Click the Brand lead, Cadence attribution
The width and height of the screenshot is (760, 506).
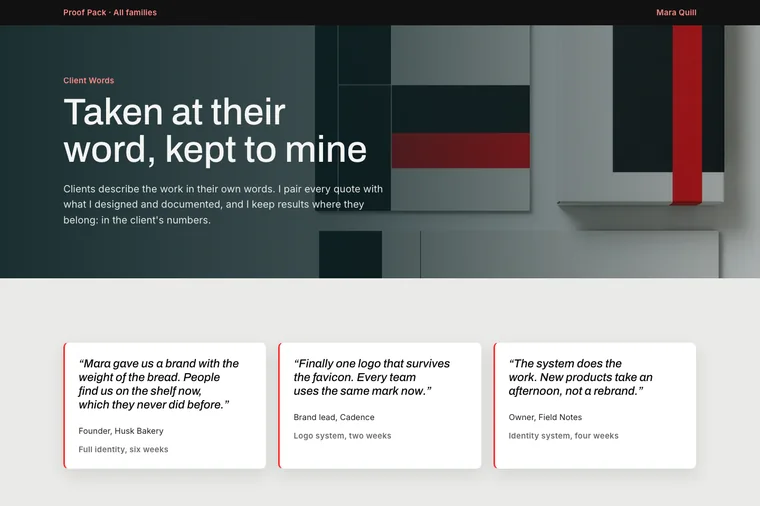[333, 417]
